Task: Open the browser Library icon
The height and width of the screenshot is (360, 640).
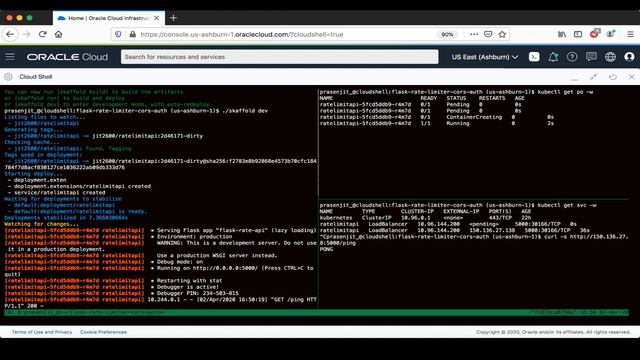Action: click(562, 34)
